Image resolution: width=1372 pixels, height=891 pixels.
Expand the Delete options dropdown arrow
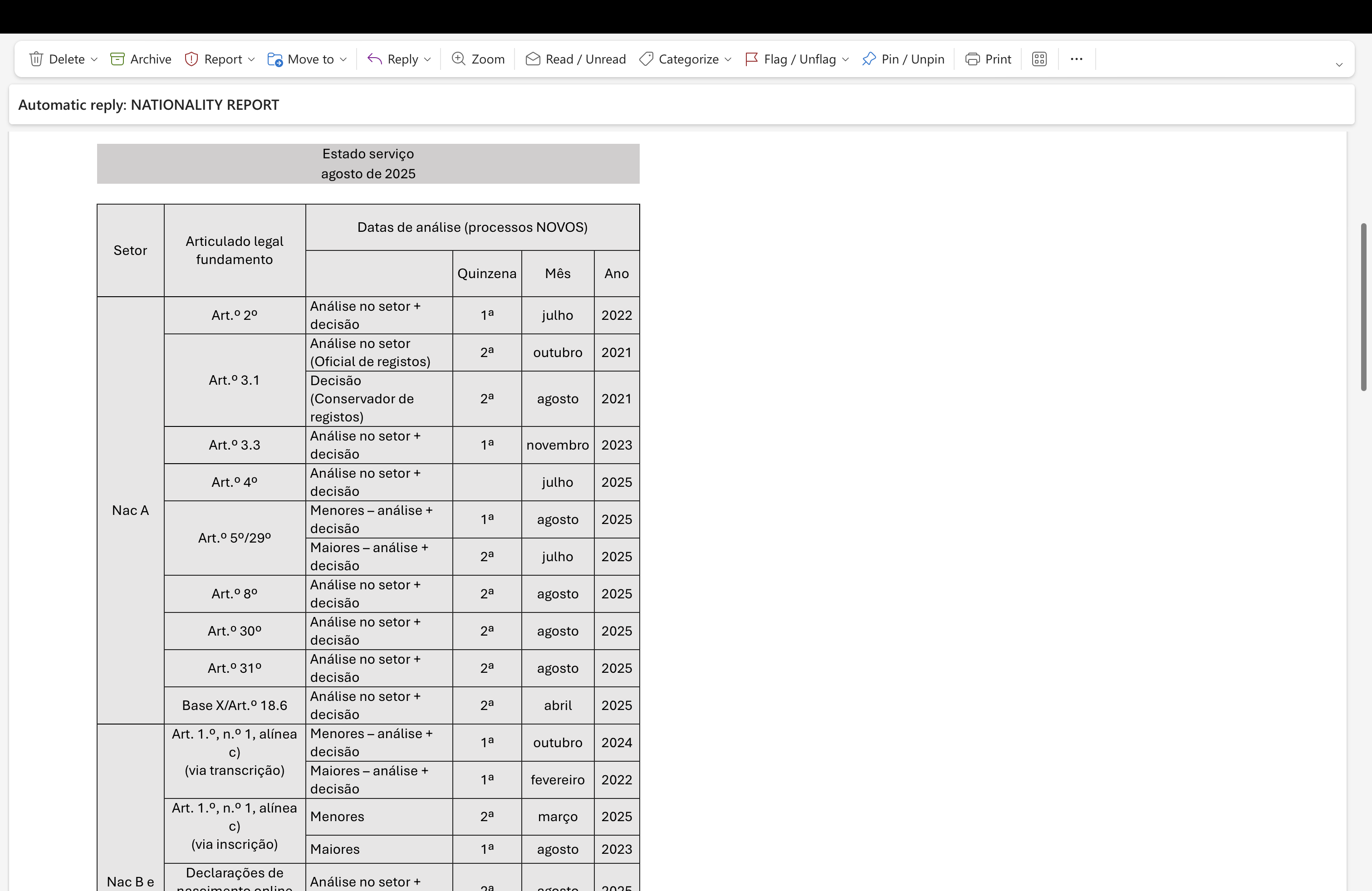(x=94, y=59)
